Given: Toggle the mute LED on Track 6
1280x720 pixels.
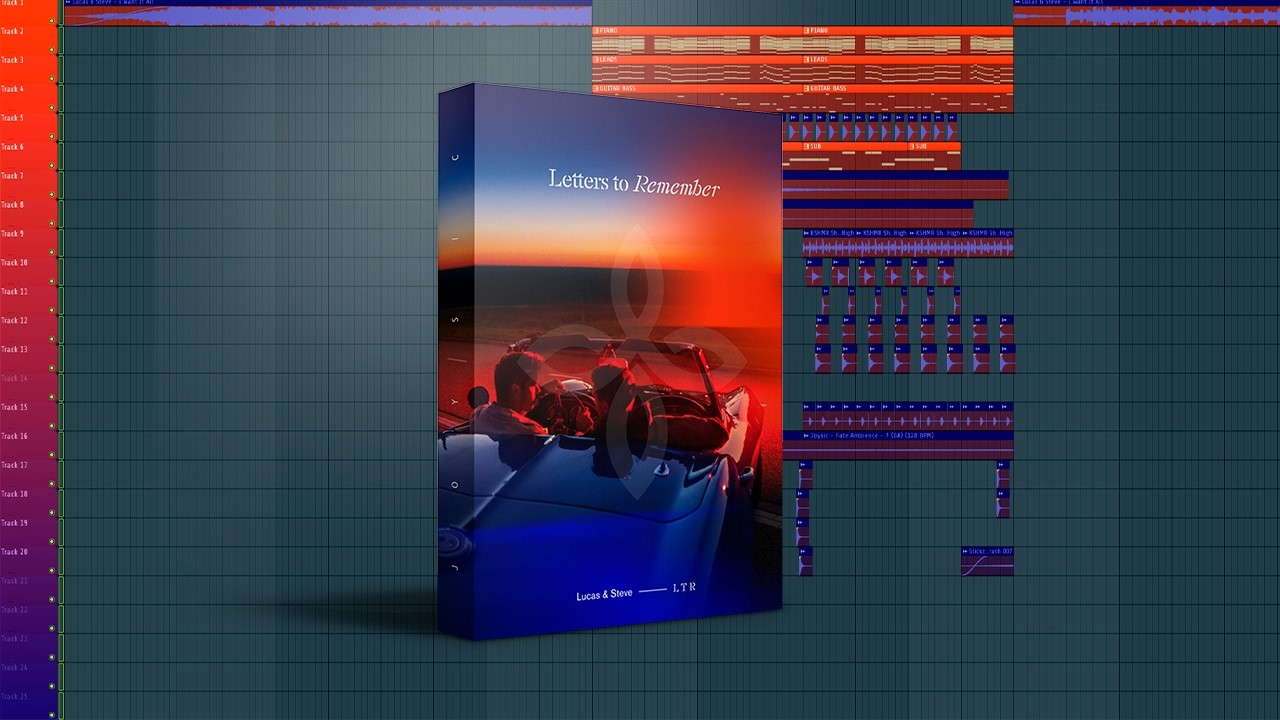Looking at the screenshot, I should tap(52, 165).
